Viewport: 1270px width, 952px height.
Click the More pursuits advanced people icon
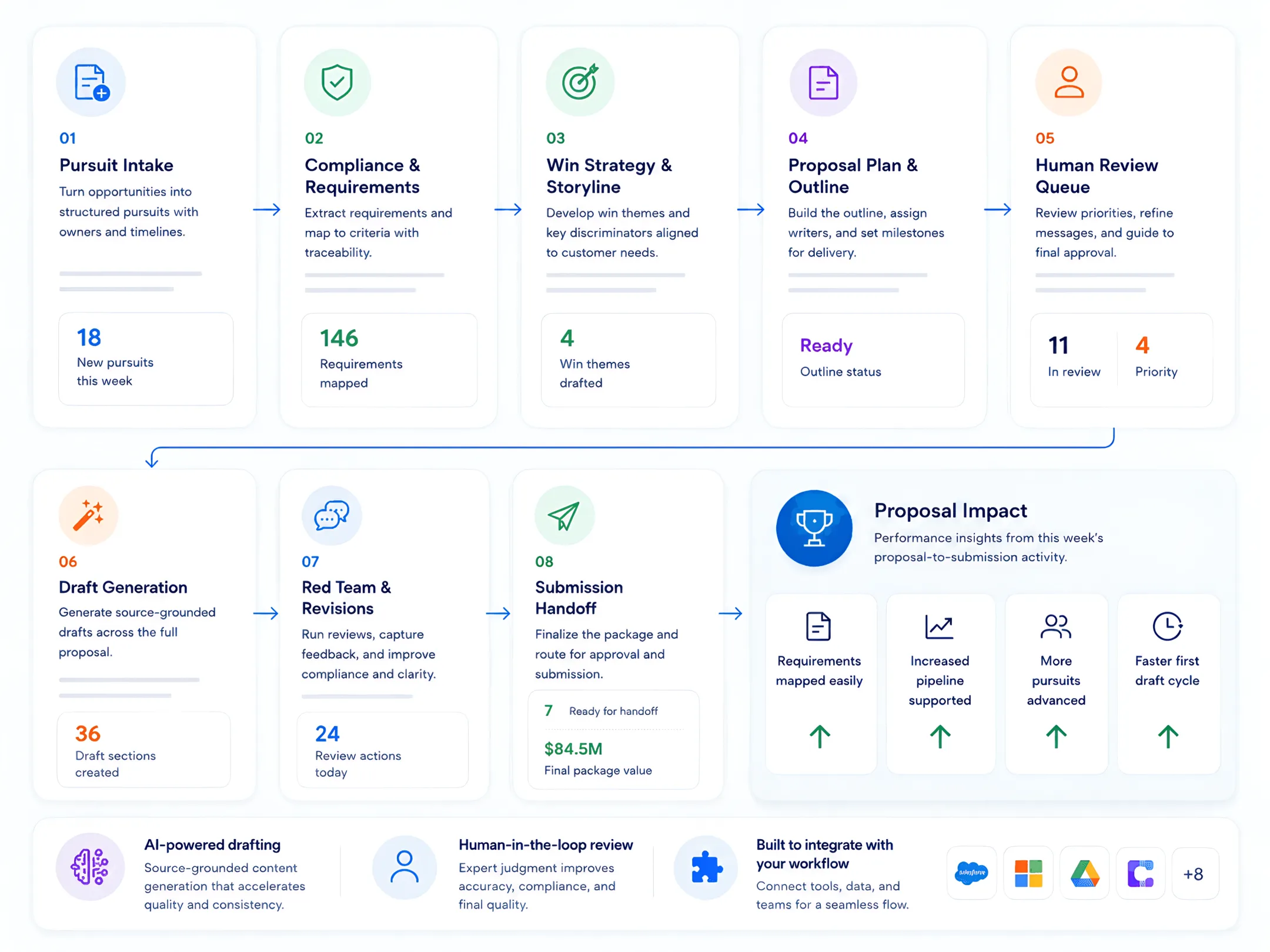[x=1055, y=626]
